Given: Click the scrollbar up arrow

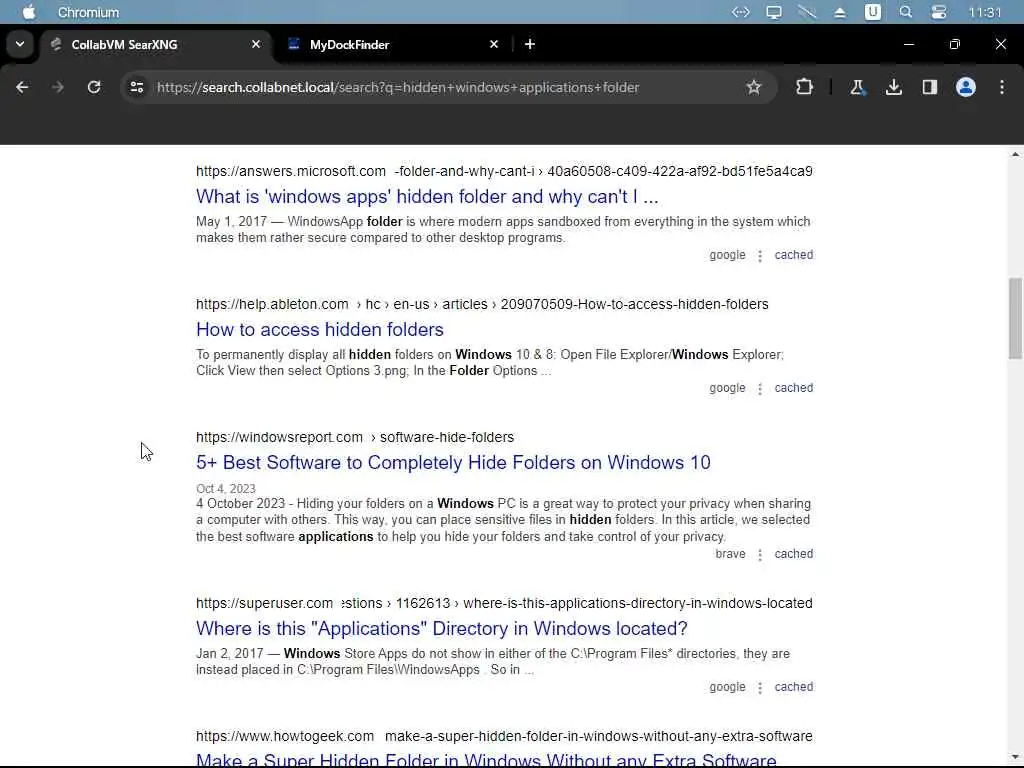Looking at the screenshot, I should (1015, 154).
